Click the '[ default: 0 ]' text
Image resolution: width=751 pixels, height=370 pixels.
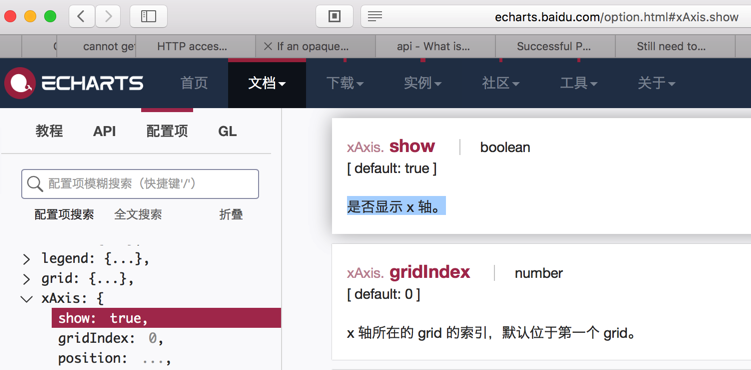[x=384, y=295]
